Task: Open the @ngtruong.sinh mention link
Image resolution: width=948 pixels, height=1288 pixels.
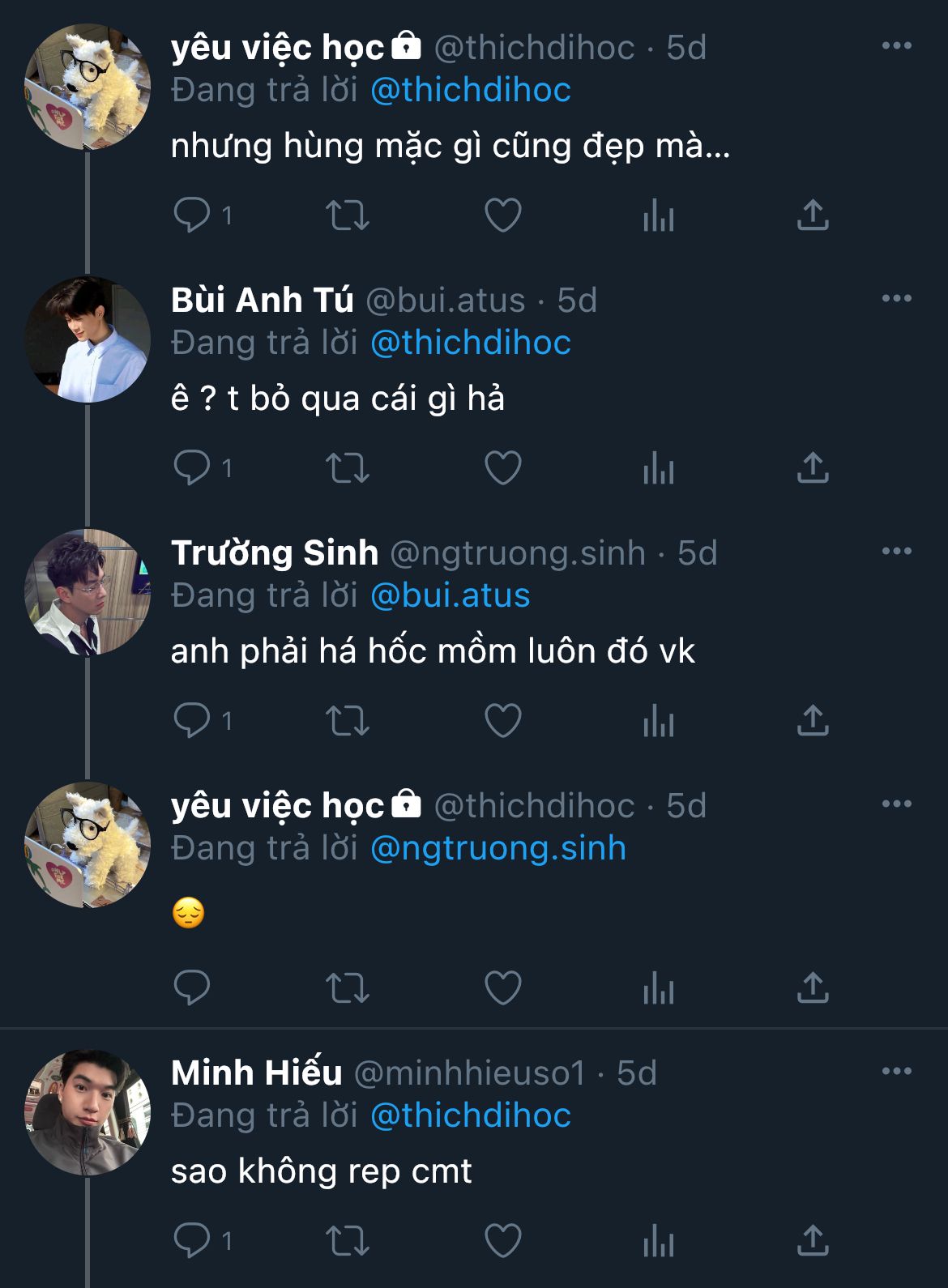Action: (497, 849)
